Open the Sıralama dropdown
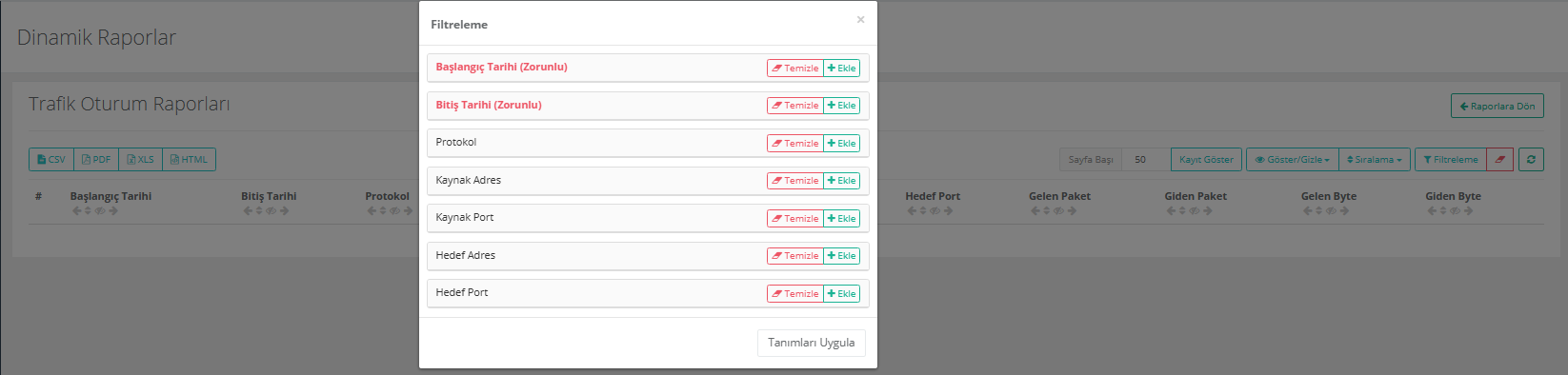Viewport: 1568px width, 375px height. tap(1374, 160)
